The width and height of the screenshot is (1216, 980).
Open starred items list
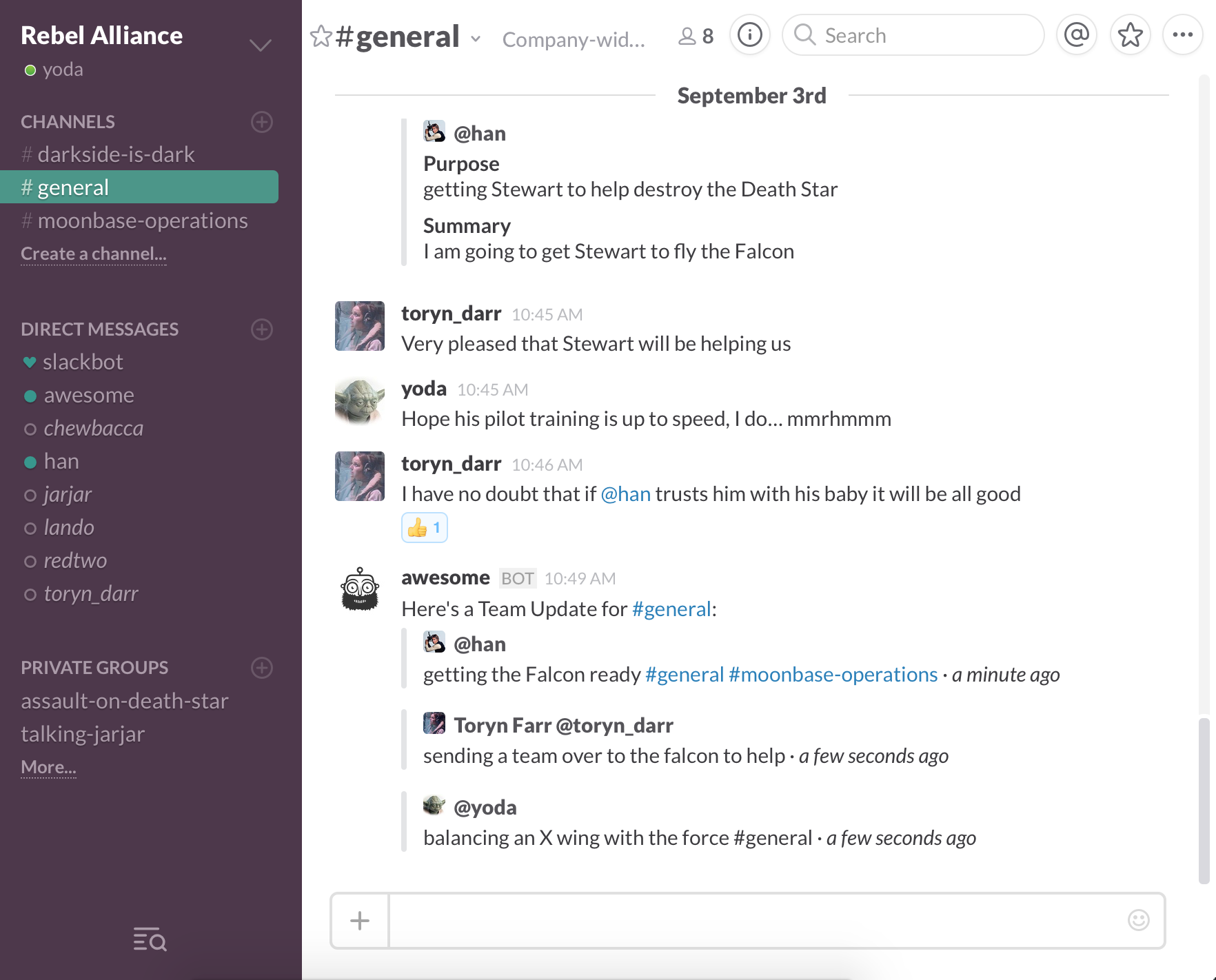pos(1130,34)
